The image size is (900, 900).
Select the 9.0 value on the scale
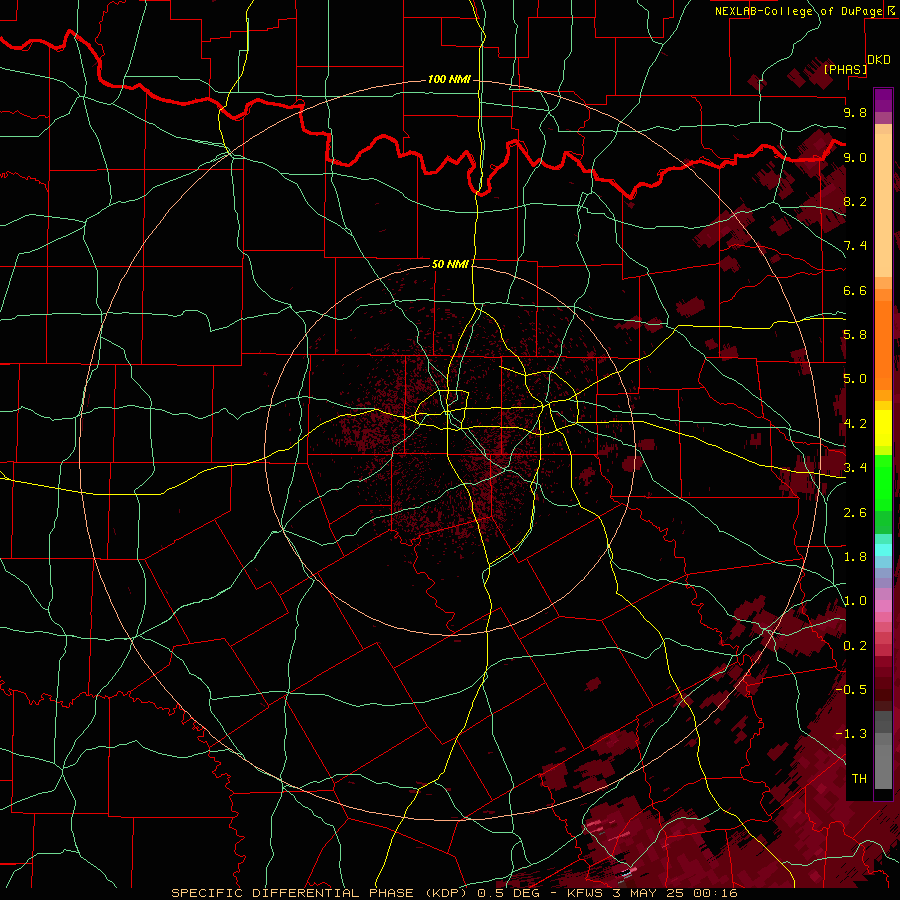coord(855,157)
